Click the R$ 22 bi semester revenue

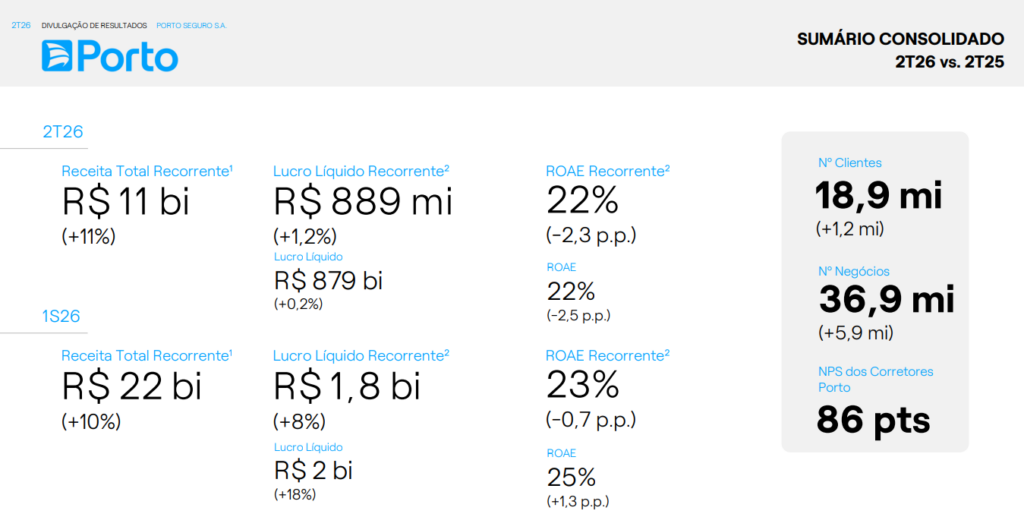(132, 386)
